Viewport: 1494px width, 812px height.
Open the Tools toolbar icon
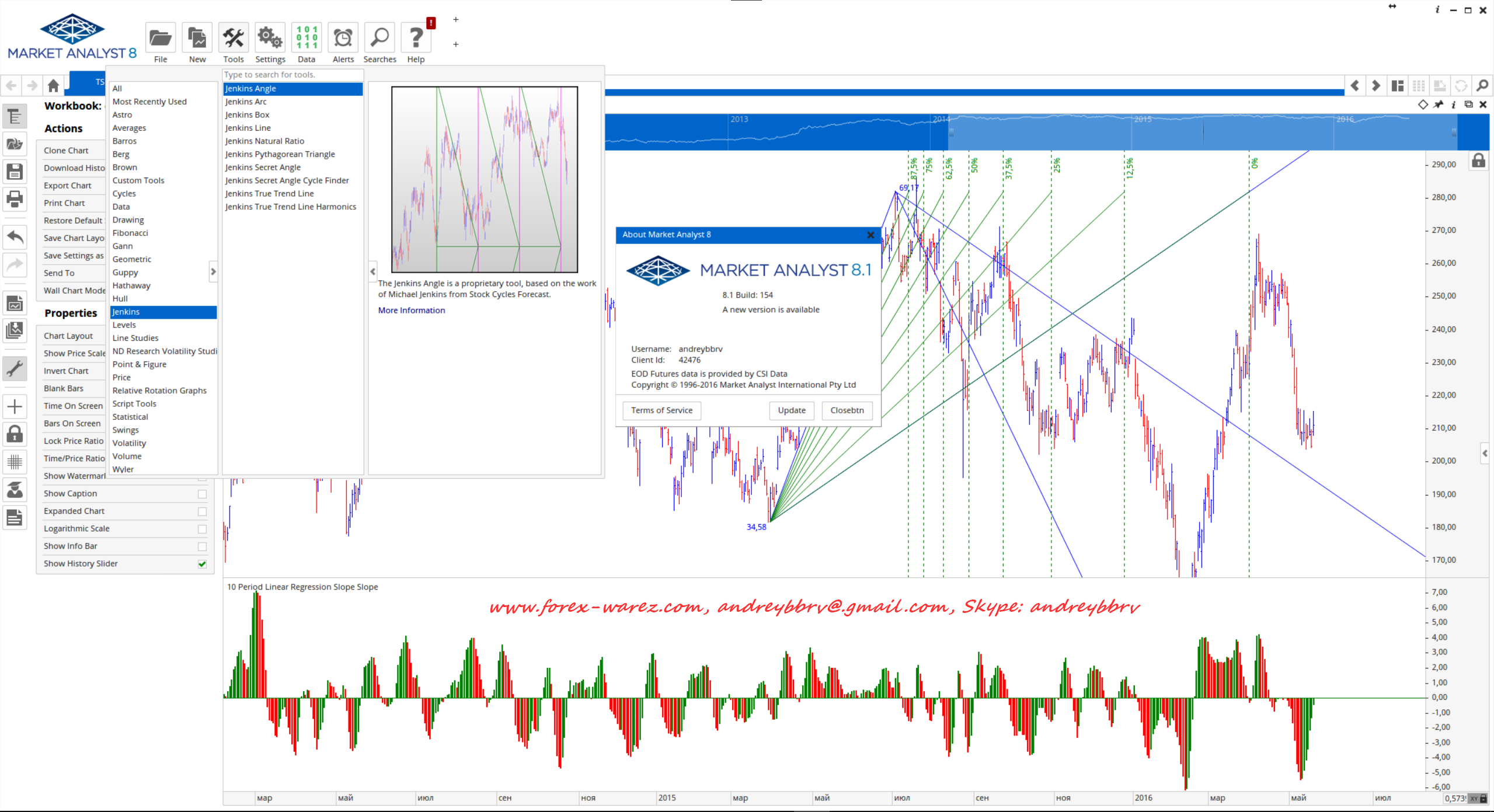pos(234,39)
